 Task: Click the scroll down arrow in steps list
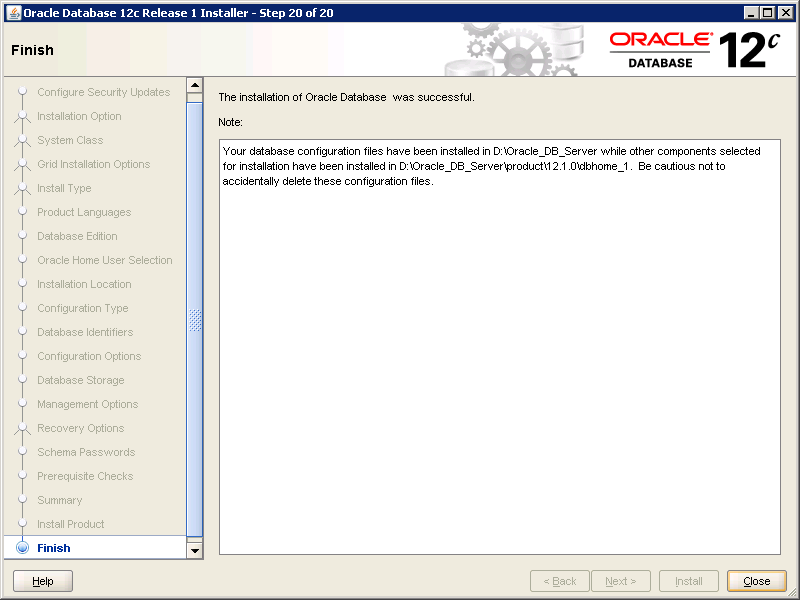195,551
